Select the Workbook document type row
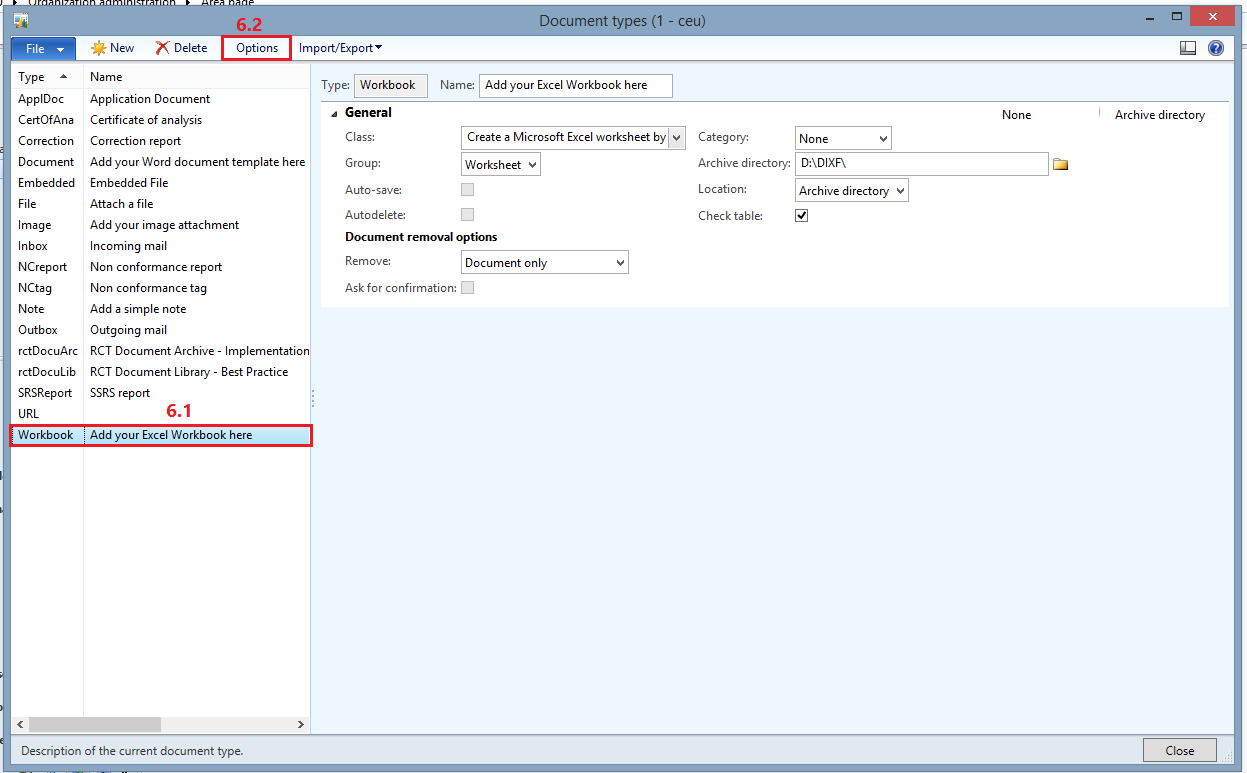The height and width of the screenshot is (773, 1247). 160,434
